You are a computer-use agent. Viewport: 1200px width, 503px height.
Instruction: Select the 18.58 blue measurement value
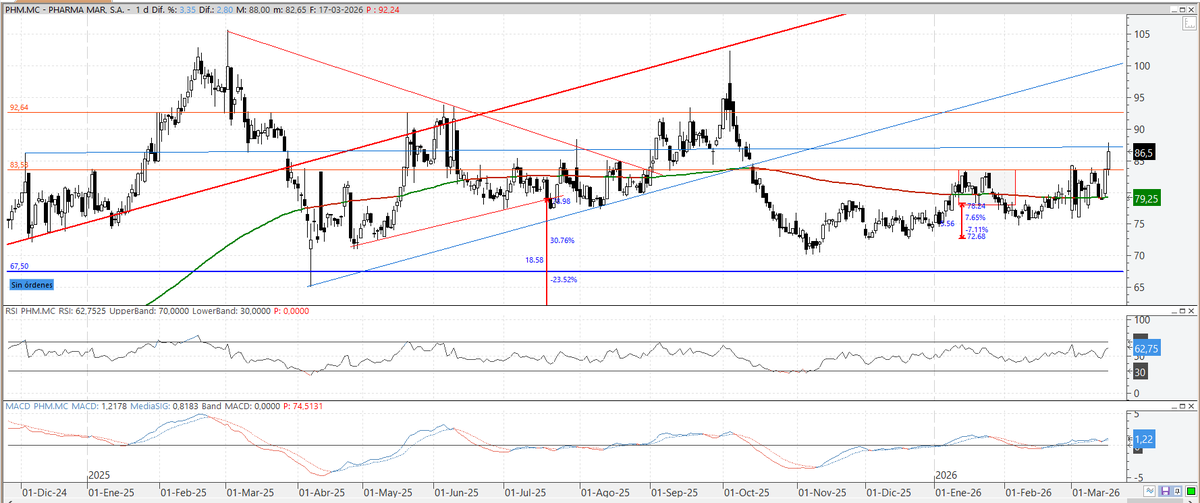[535, 259]
